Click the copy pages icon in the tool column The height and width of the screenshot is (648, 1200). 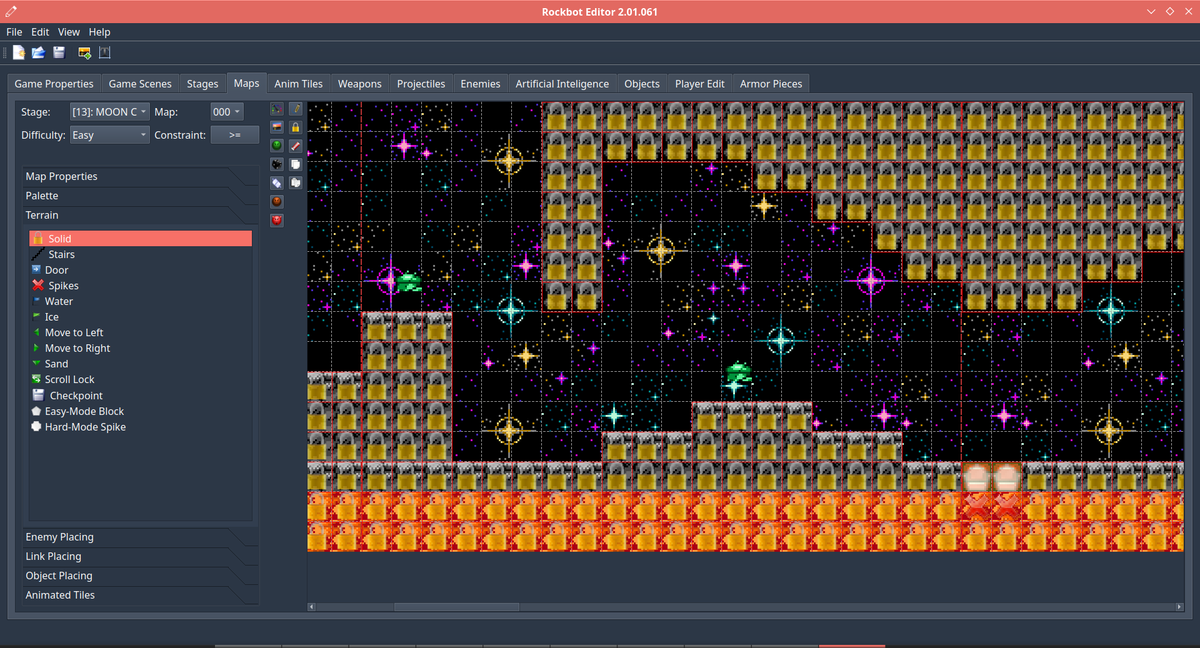[x=296, y=164]
